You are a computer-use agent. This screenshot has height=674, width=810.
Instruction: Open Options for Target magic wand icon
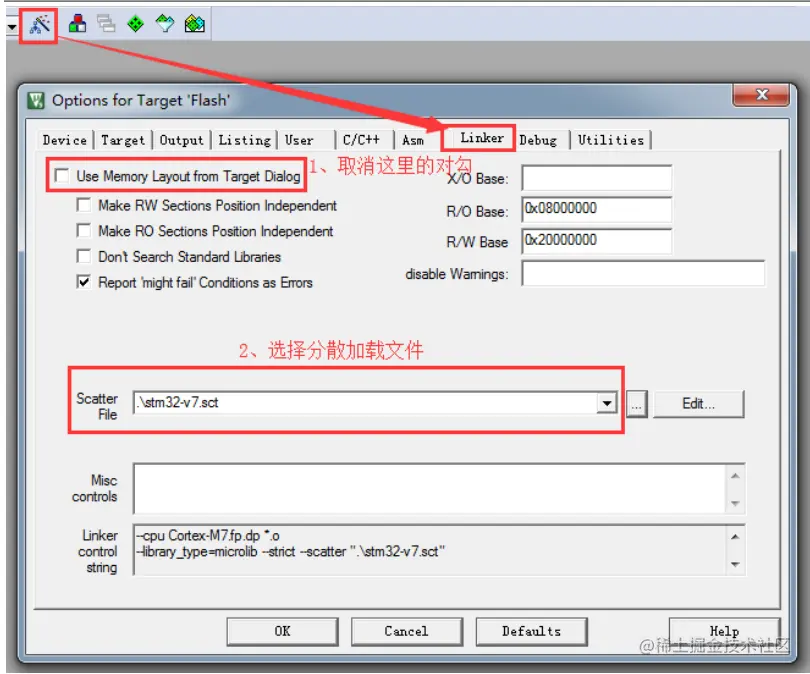coord(39,24)
